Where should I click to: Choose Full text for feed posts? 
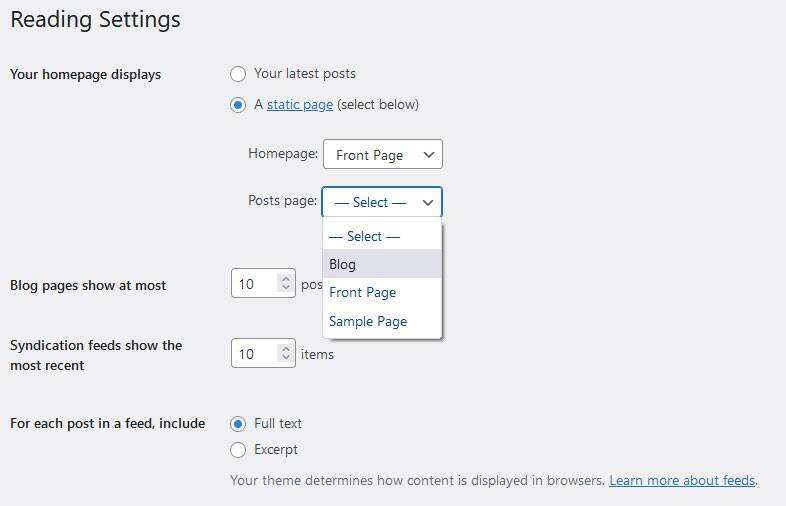pos(238,424)
